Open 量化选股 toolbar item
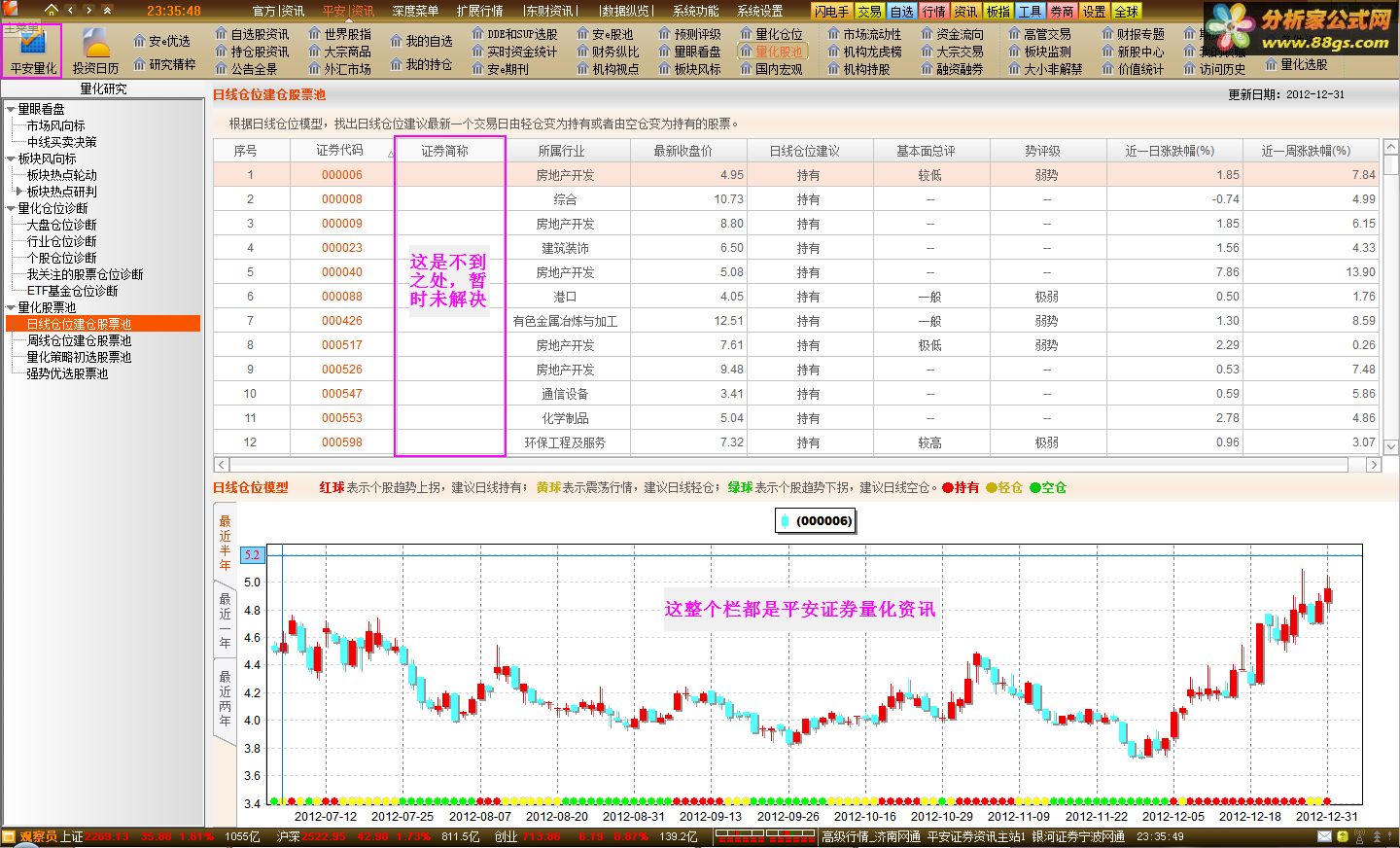The image size is (1400, 848). (x=1296, y=64)
